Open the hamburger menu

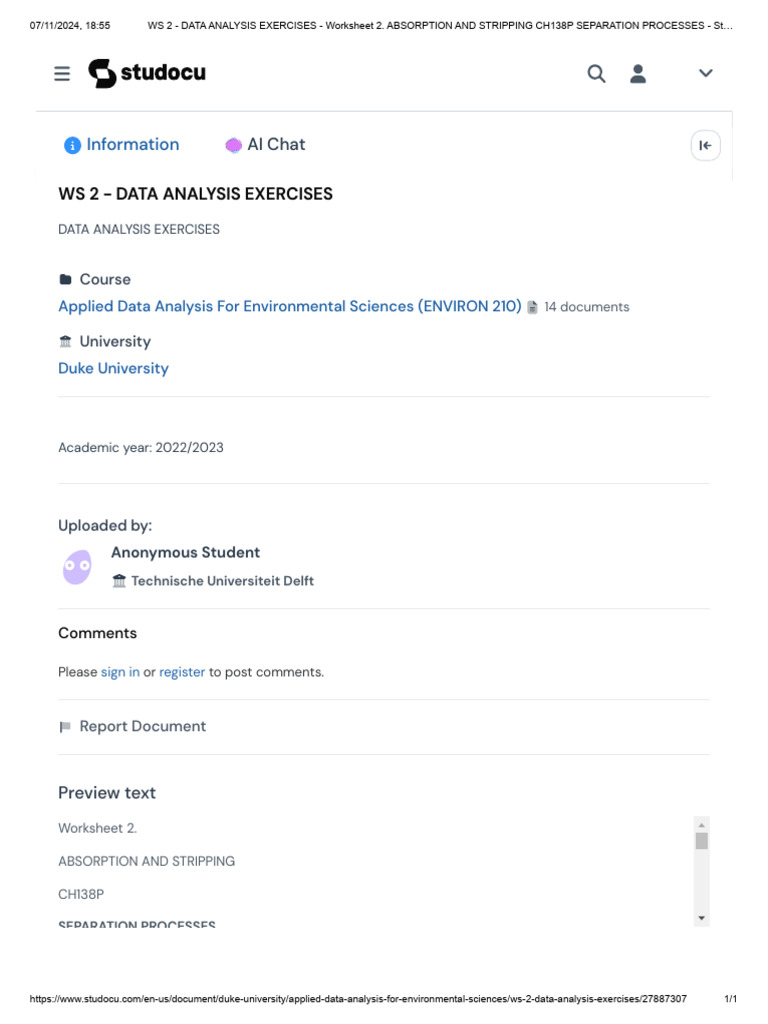tap(62, 74)
